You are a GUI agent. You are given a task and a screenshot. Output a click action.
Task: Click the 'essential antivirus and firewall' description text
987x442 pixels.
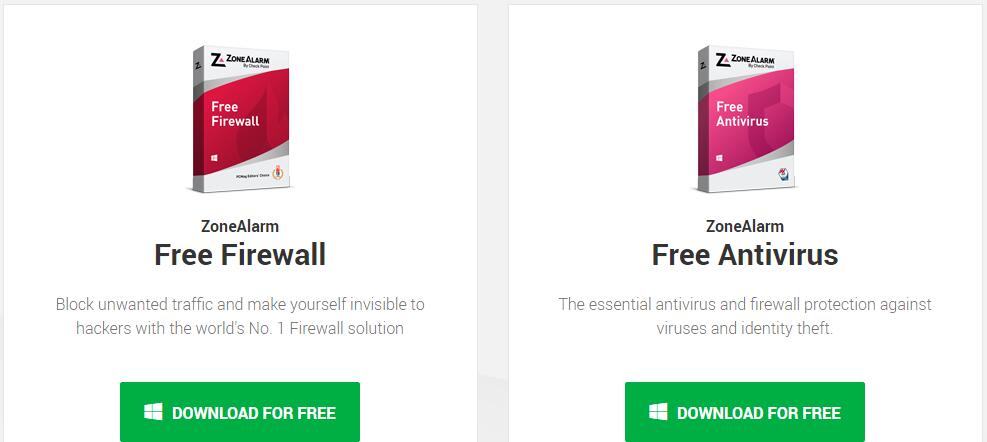pyautogui.click(x=745, y=316)
